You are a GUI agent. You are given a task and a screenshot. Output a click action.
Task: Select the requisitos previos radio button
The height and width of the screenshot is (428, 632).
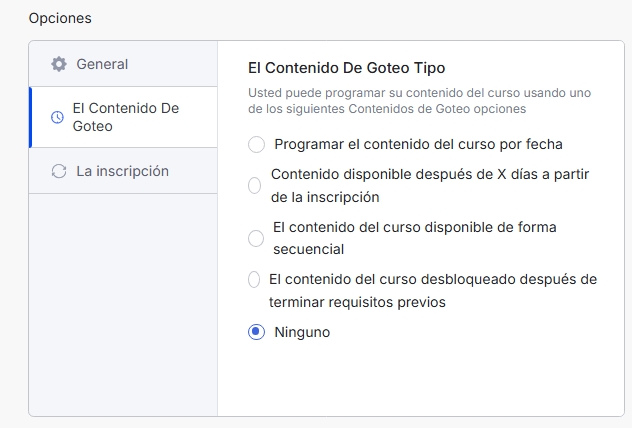pos(254,279)
